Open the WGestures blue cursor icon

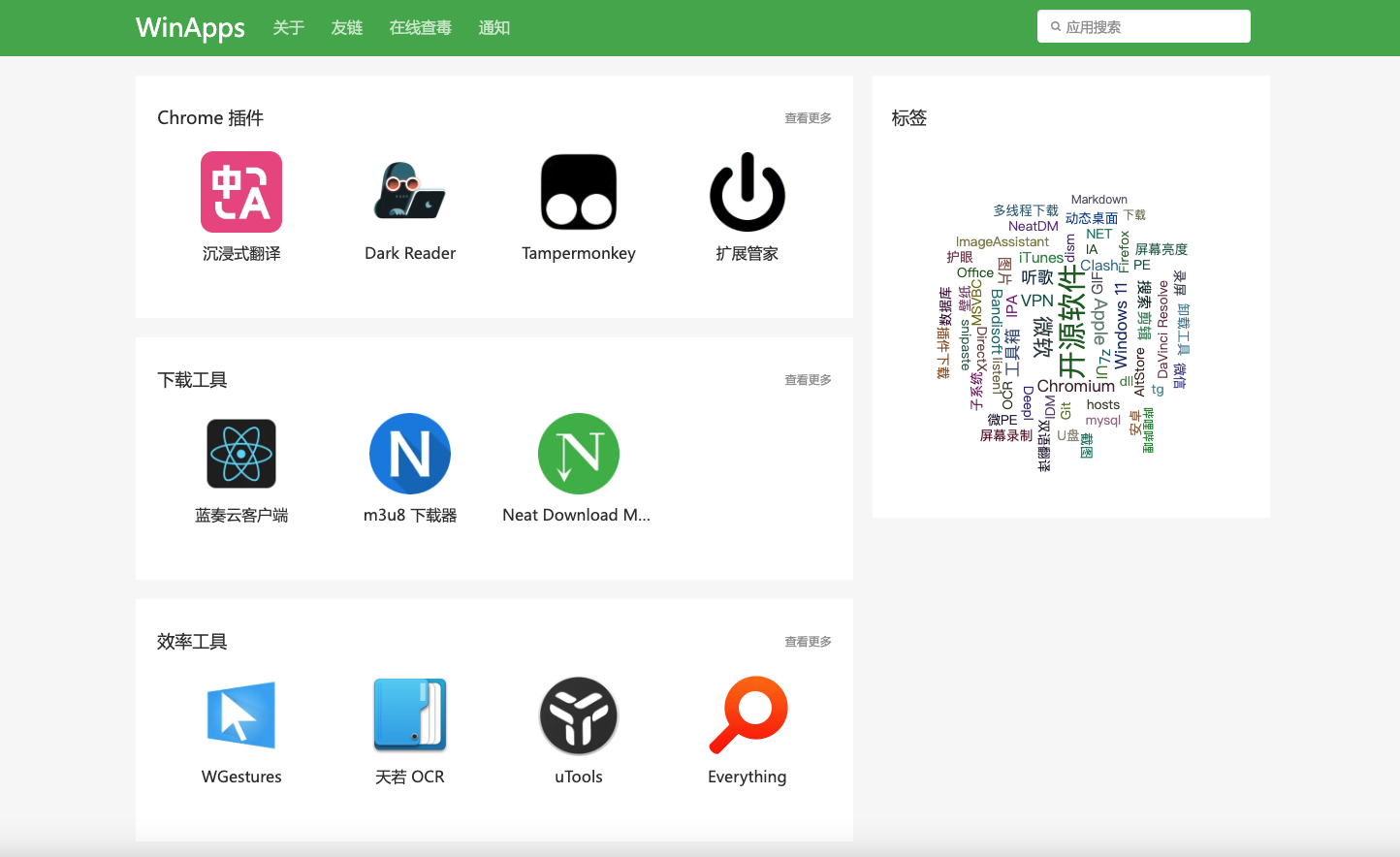(241, 715)
